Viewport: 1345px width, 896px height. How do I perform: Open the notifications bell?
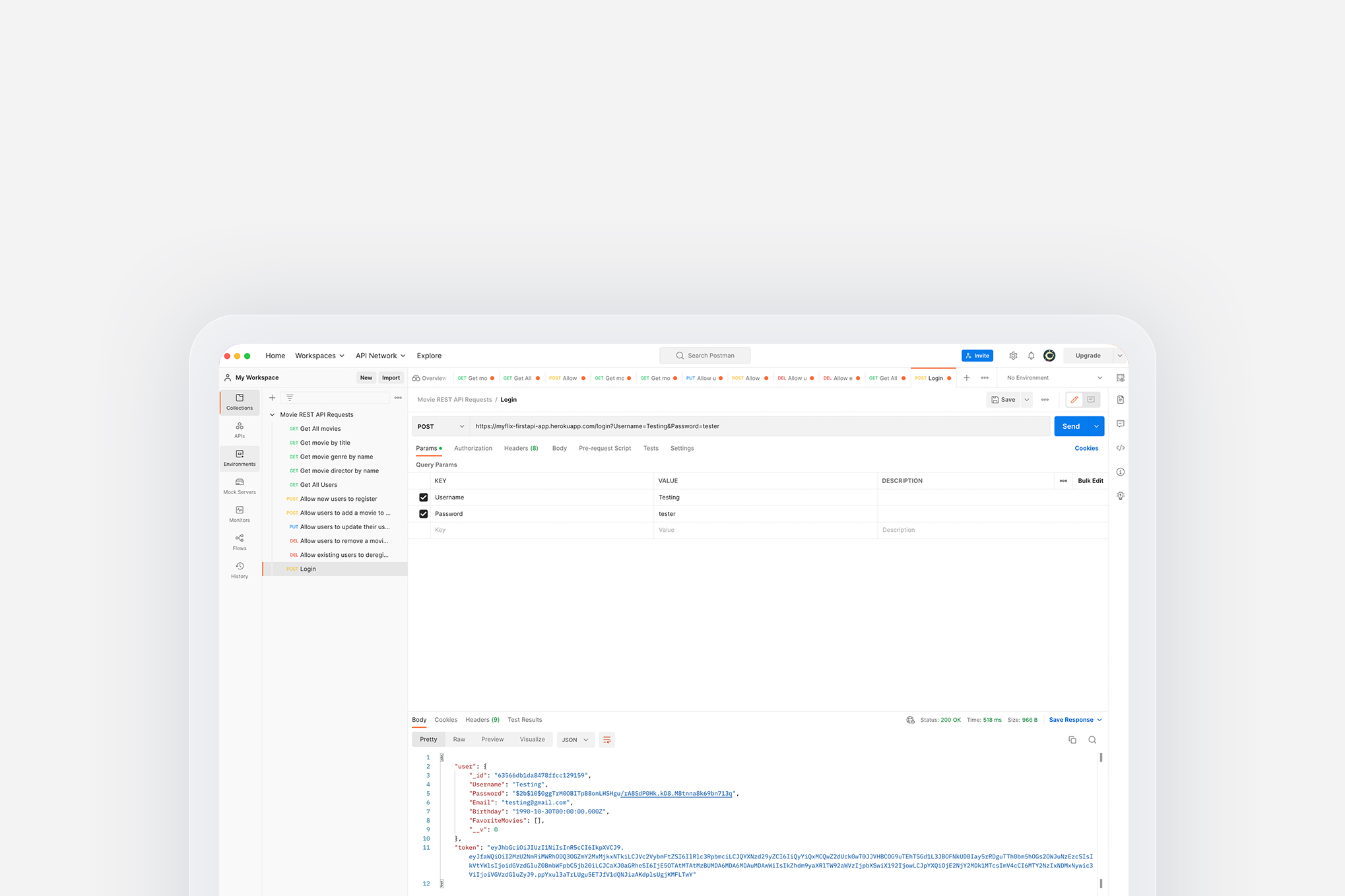[1031, 356]
